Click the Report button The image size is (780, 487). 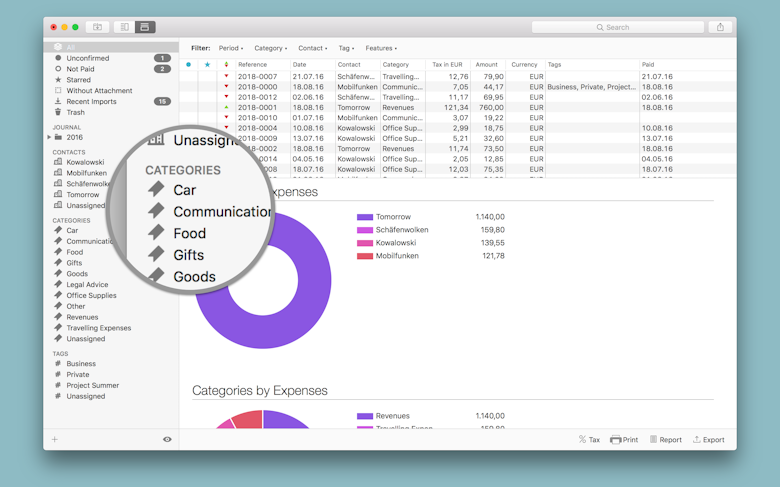[666, 440]
